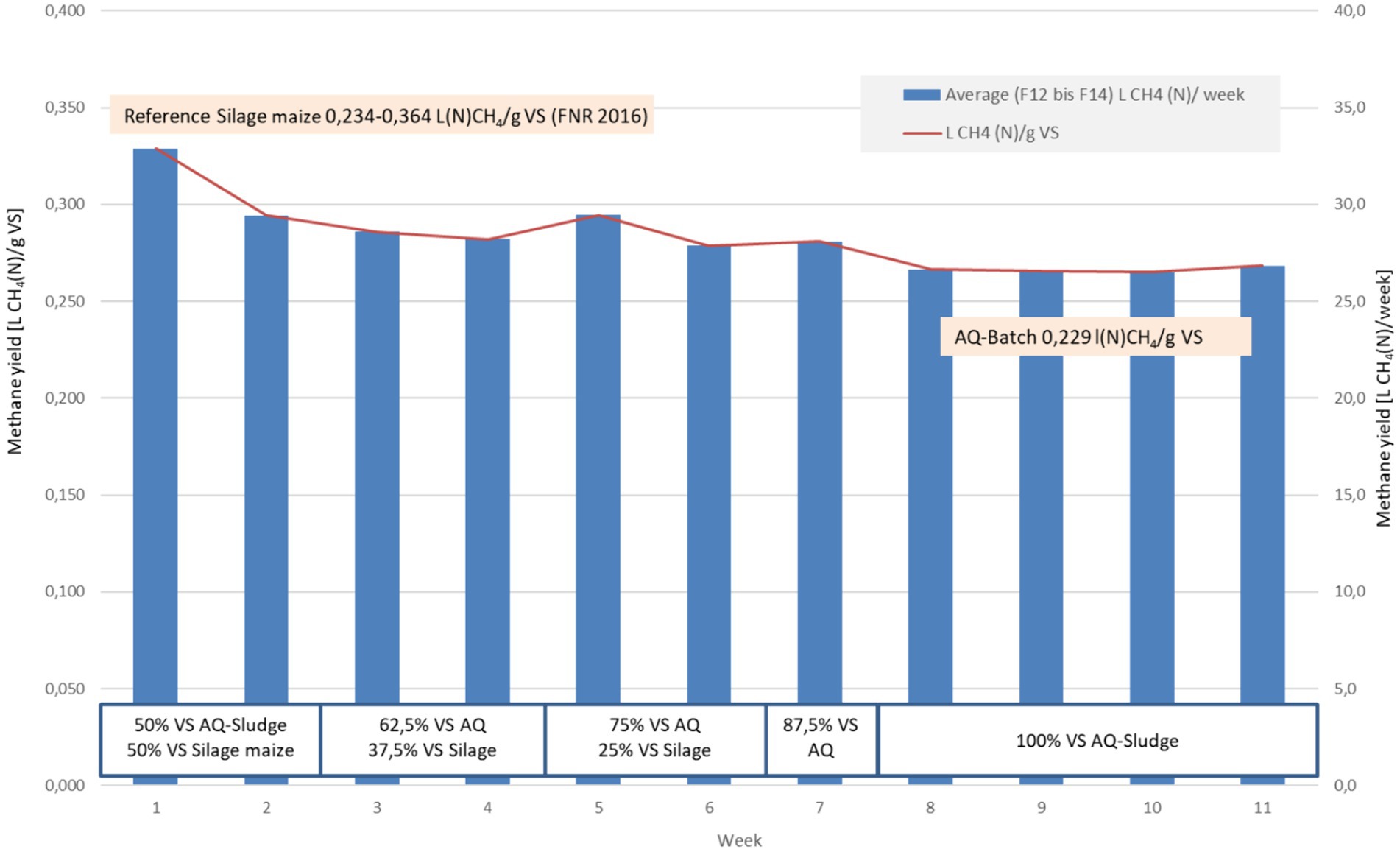1400x852 pixels.
Task: Click x-axis week label 5
Action: point(598,808)
